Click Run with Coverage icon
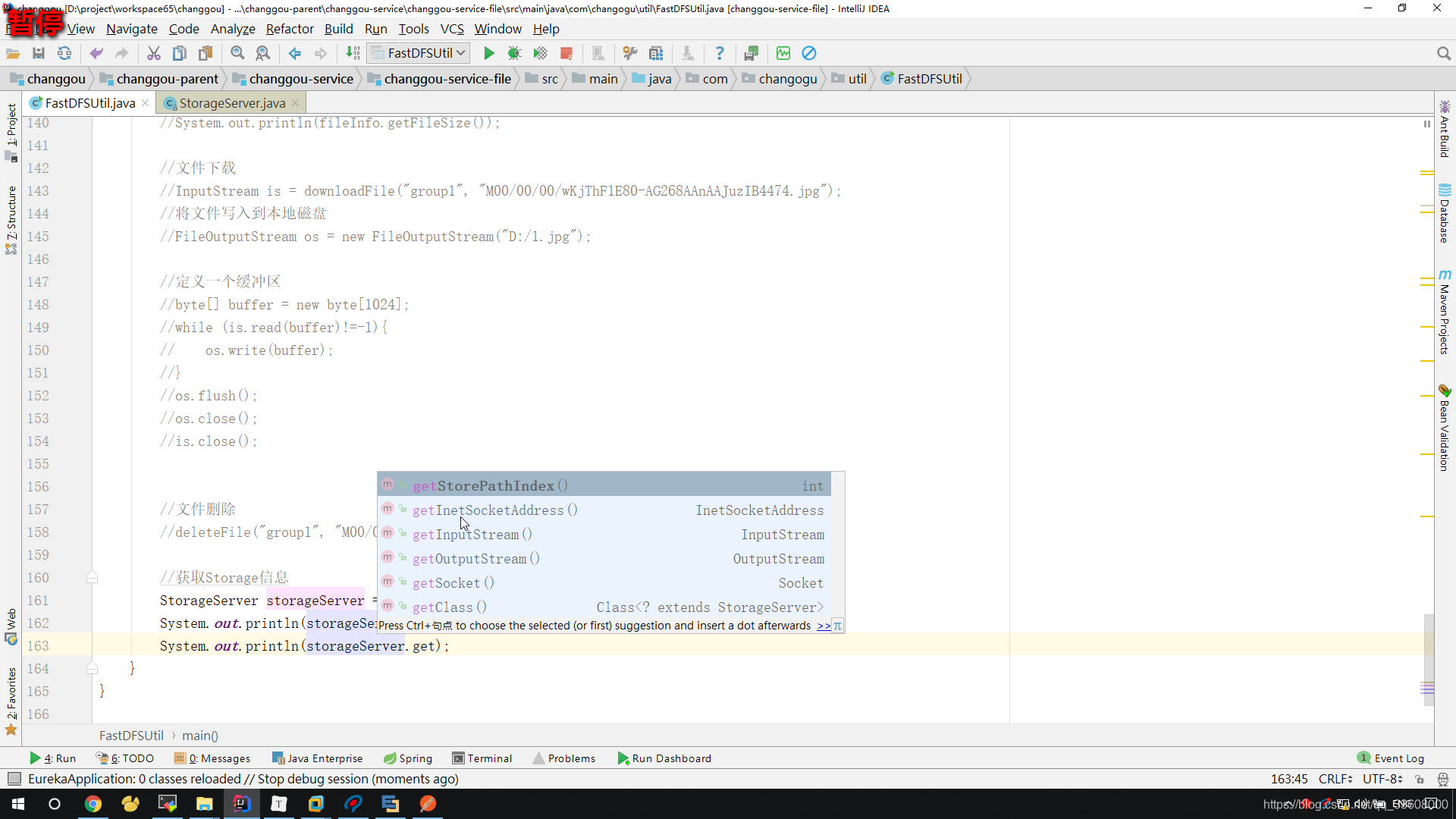Screen dimensions: 1456x819 (x=540, y=53)
